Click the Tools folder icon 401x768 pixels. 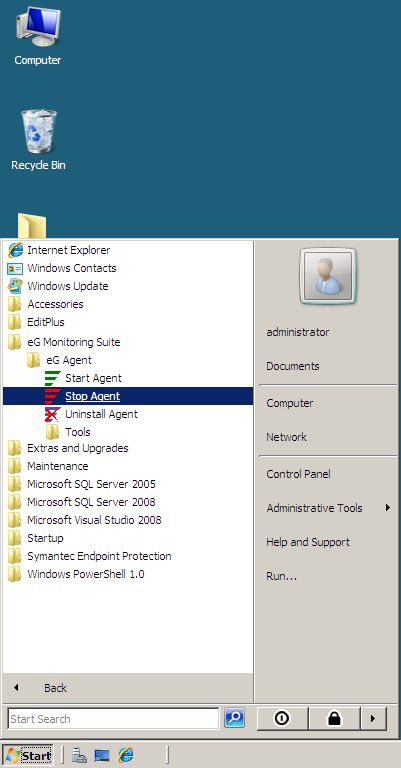[52, 432]
